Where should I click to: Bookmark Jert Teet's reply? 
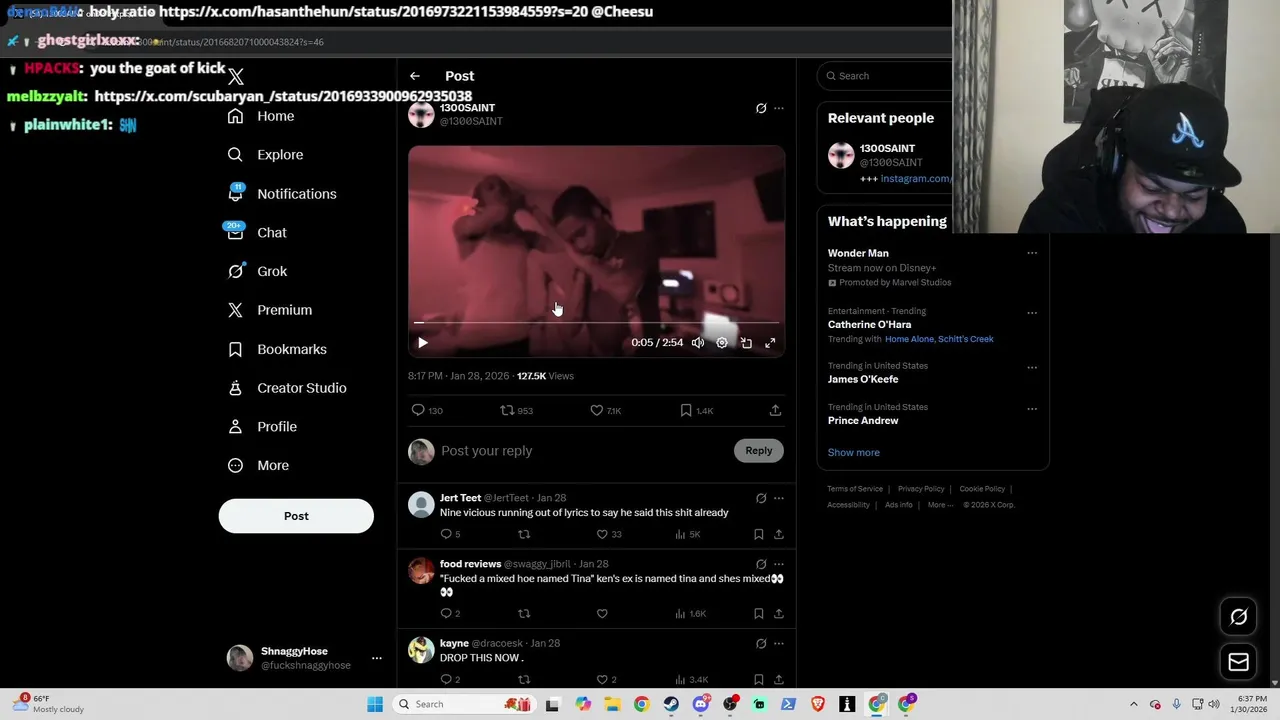[x=759, y=535]
